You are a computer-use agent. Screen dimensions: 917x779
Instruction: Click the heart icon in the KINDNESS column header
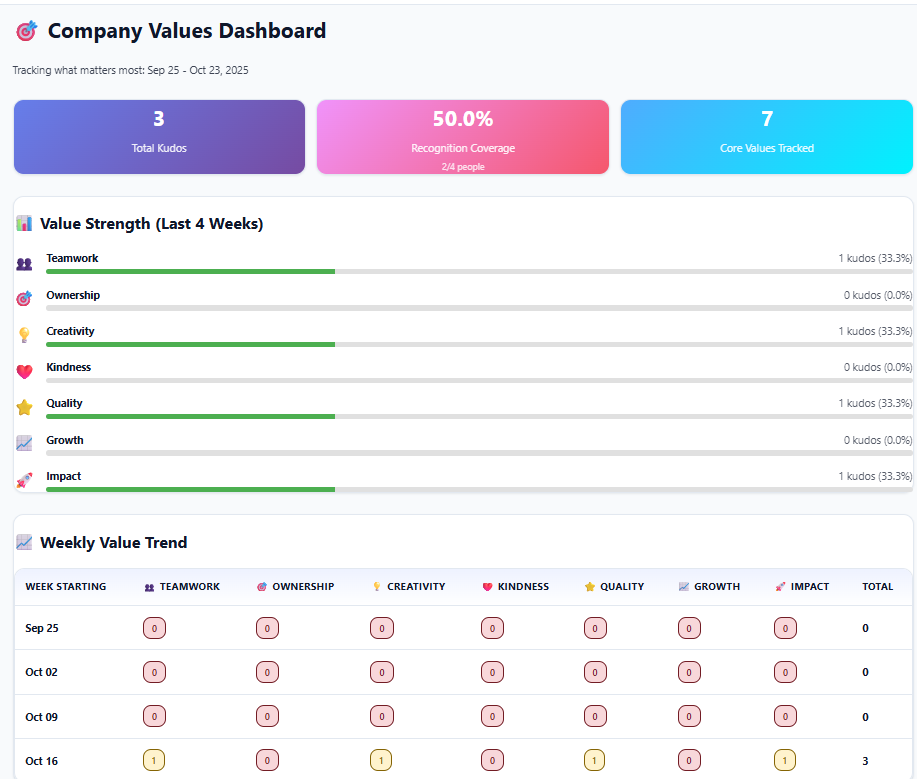(488, 587)
